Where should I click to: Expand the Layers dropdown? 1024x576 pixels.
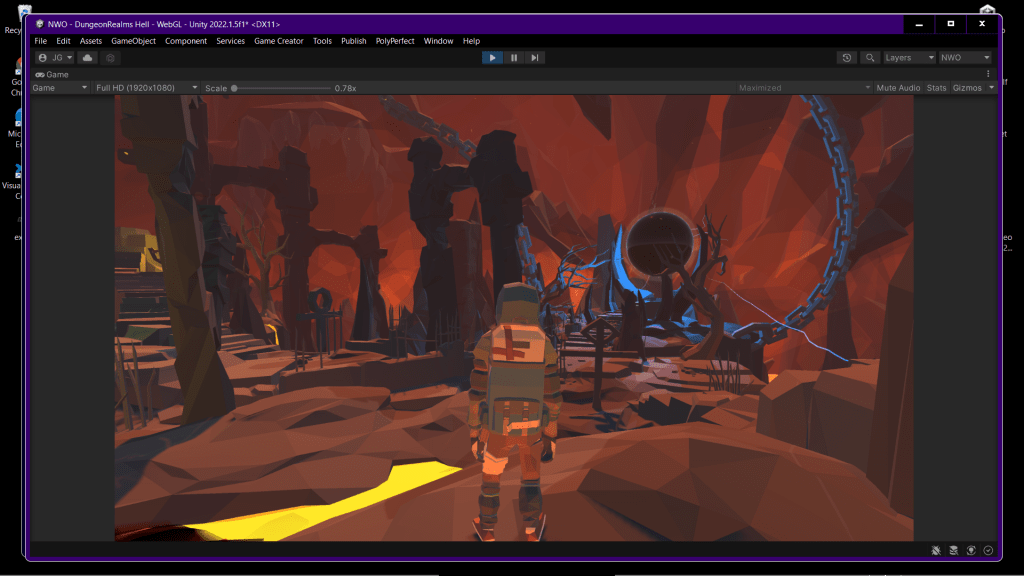[x=909, y=58]
